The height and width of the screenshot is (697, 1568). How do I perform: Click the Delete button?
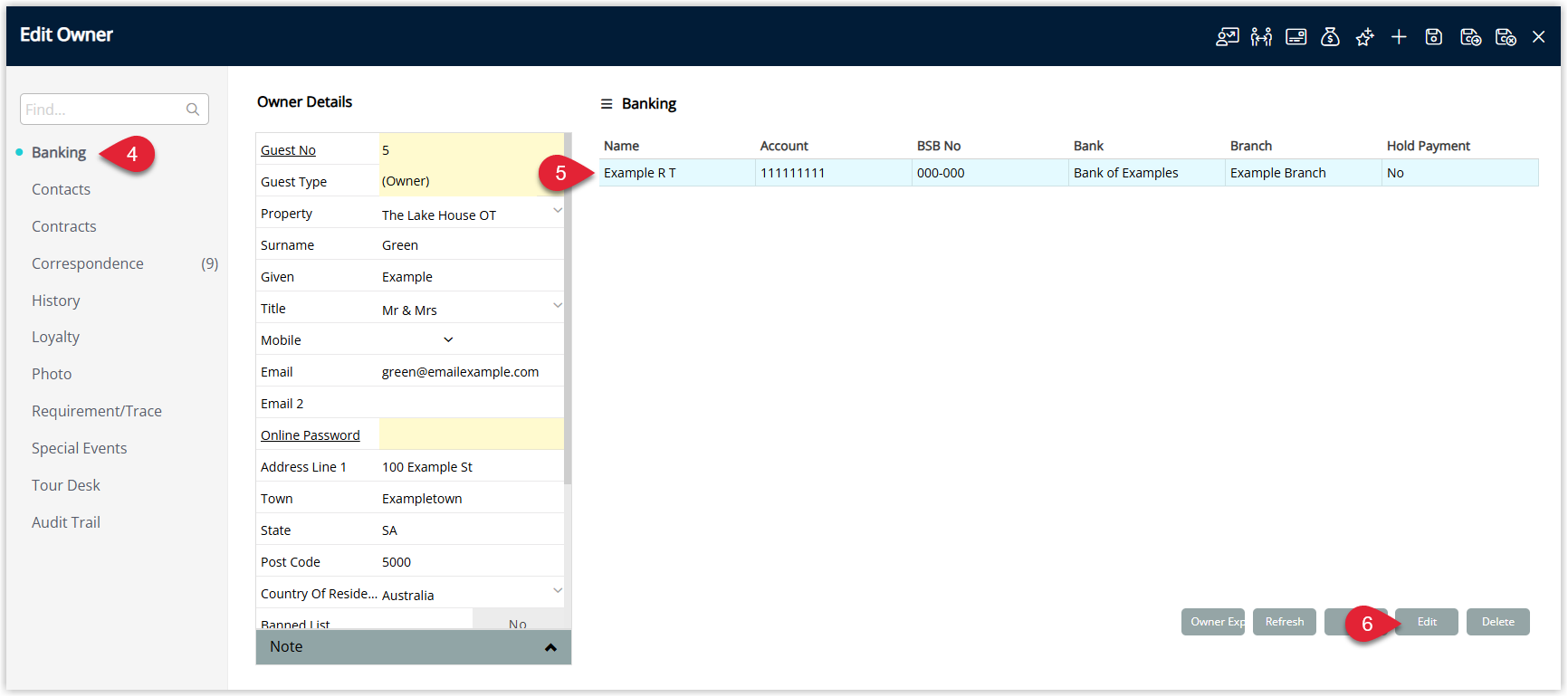pos(1498,622)
